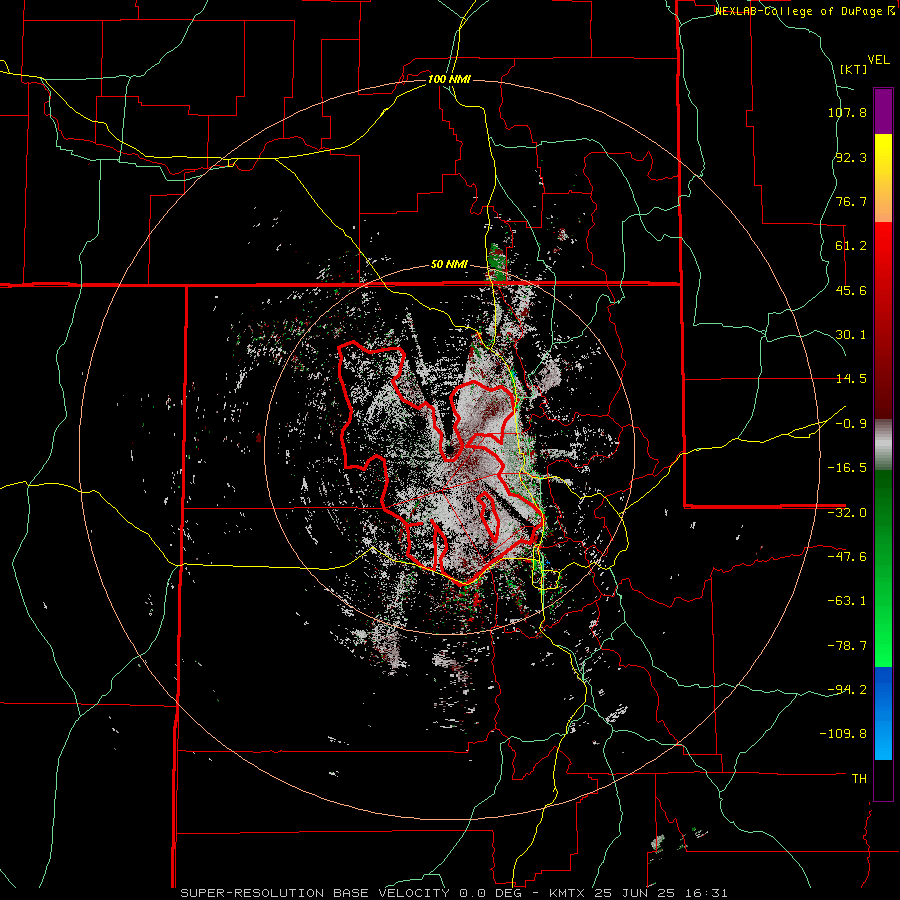Viewport: 900px width, 900px height.
Task: Click the 30.1 velocity scale value
Action: tap(851, 335)
